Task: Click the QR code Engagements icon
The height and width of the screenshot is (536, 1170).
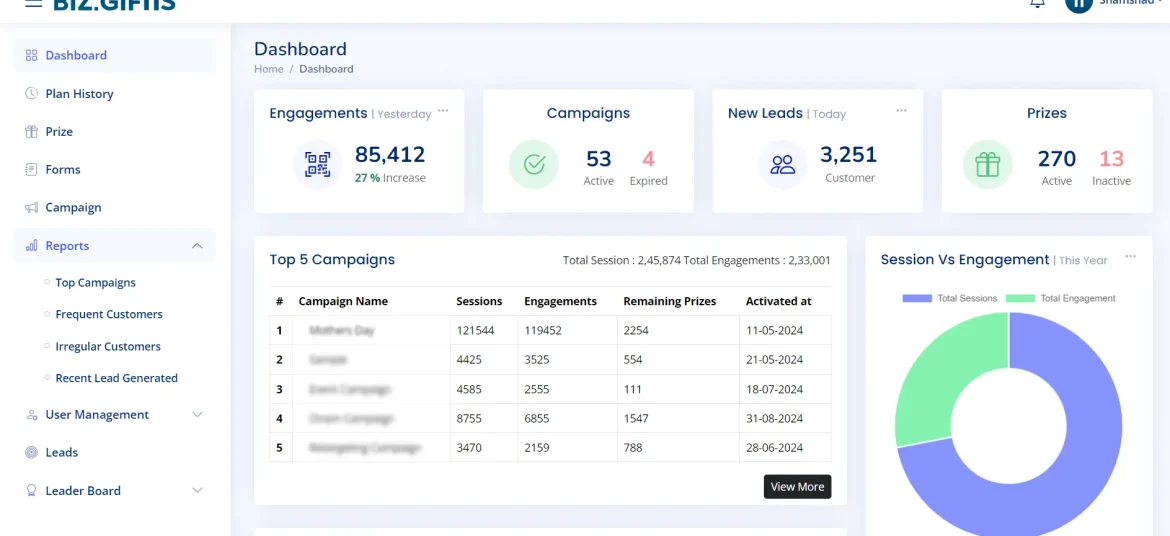Action: tap(317, 164)
